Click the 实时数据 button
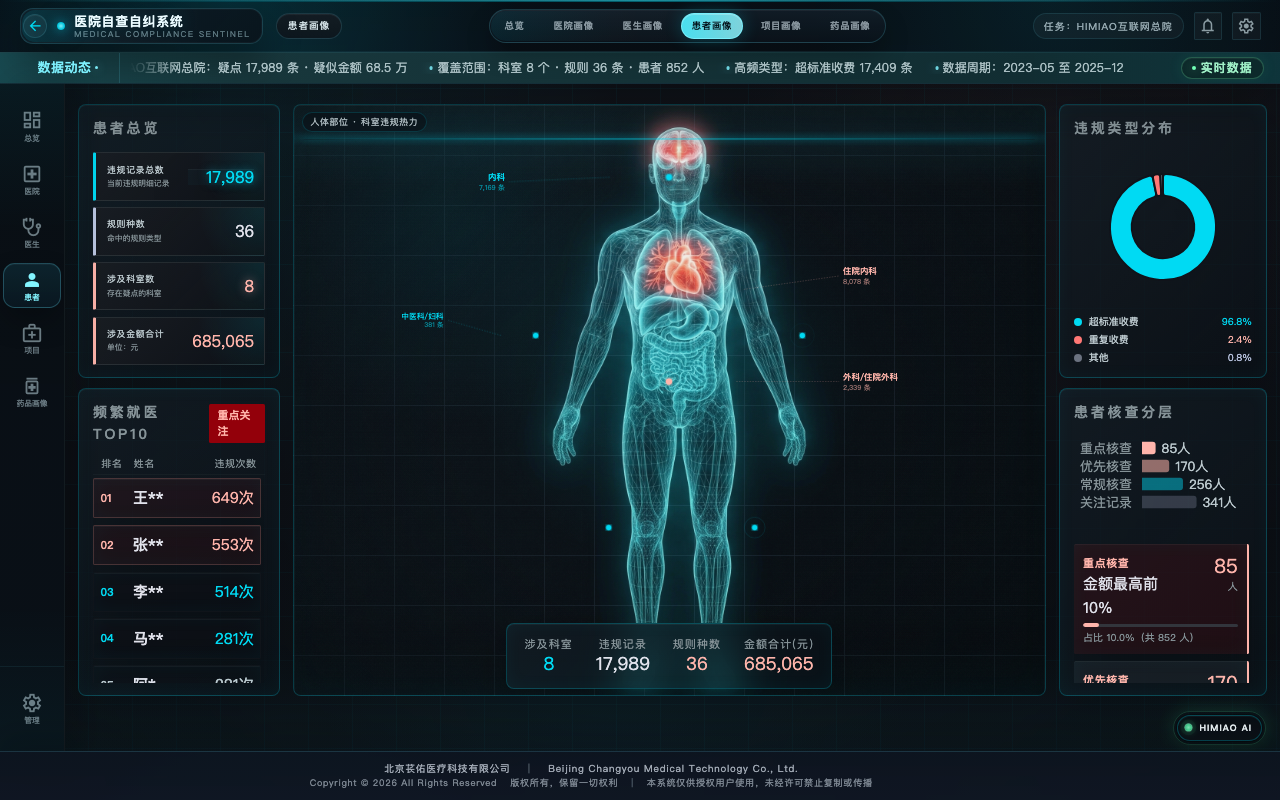 tap(1222, 68)
